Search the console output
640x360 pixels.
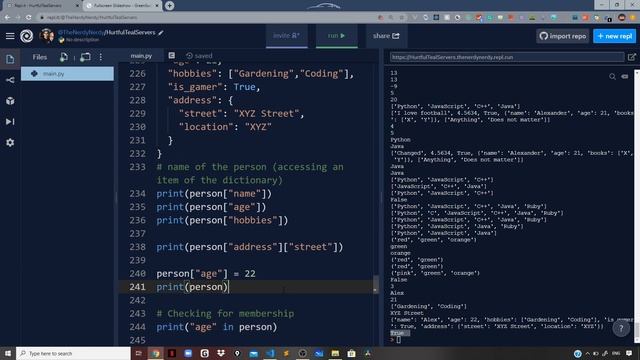(x=612, y=76)
